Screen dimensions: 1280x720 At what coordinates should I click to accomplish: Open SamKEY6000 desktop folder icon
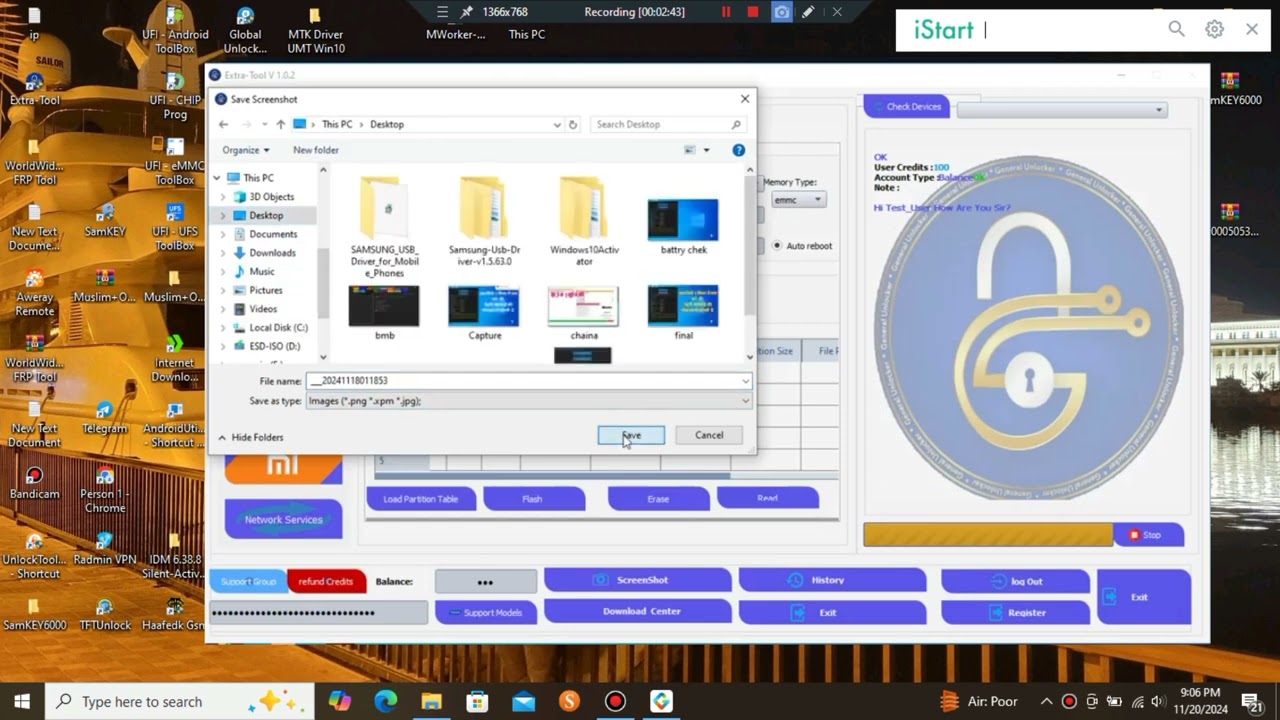click(x=35, y=614)
